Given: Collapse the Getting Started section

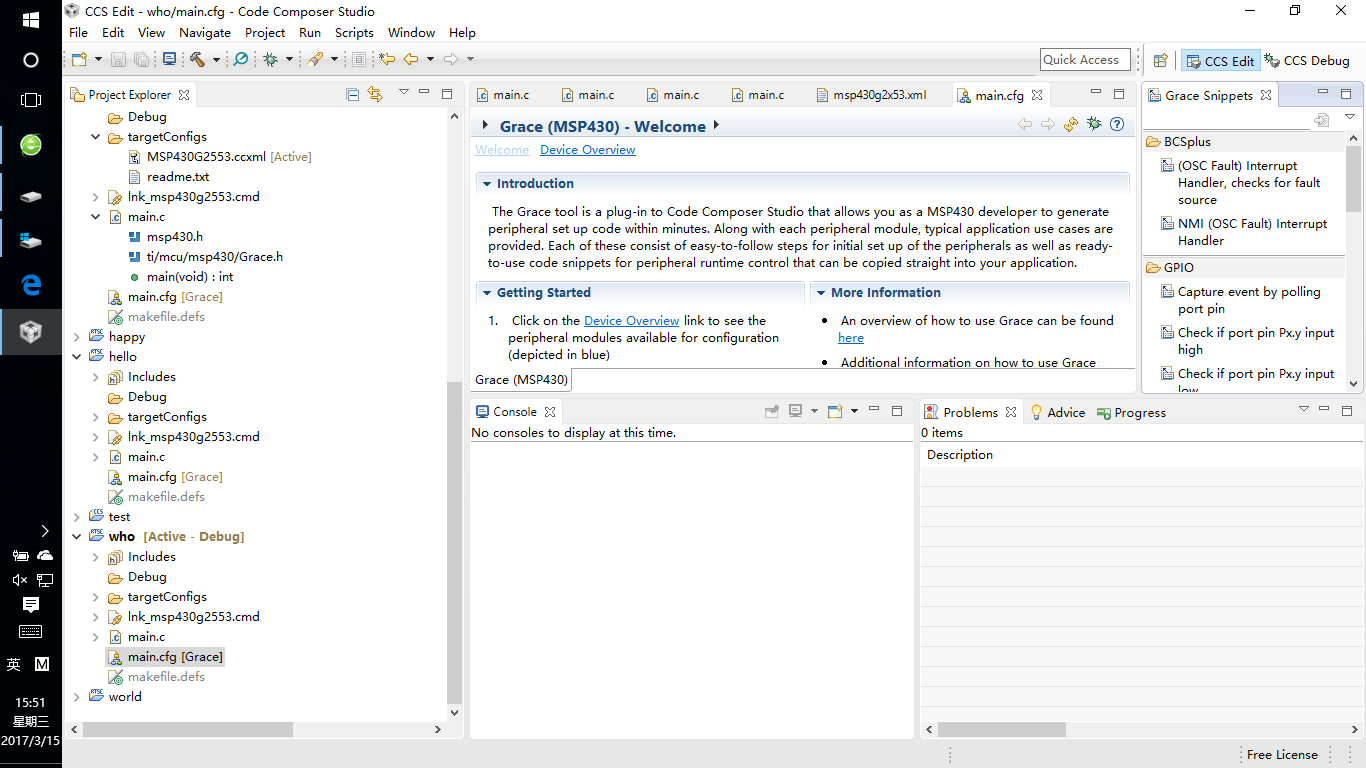Looking at the screenshot, I should coord(487,293).
